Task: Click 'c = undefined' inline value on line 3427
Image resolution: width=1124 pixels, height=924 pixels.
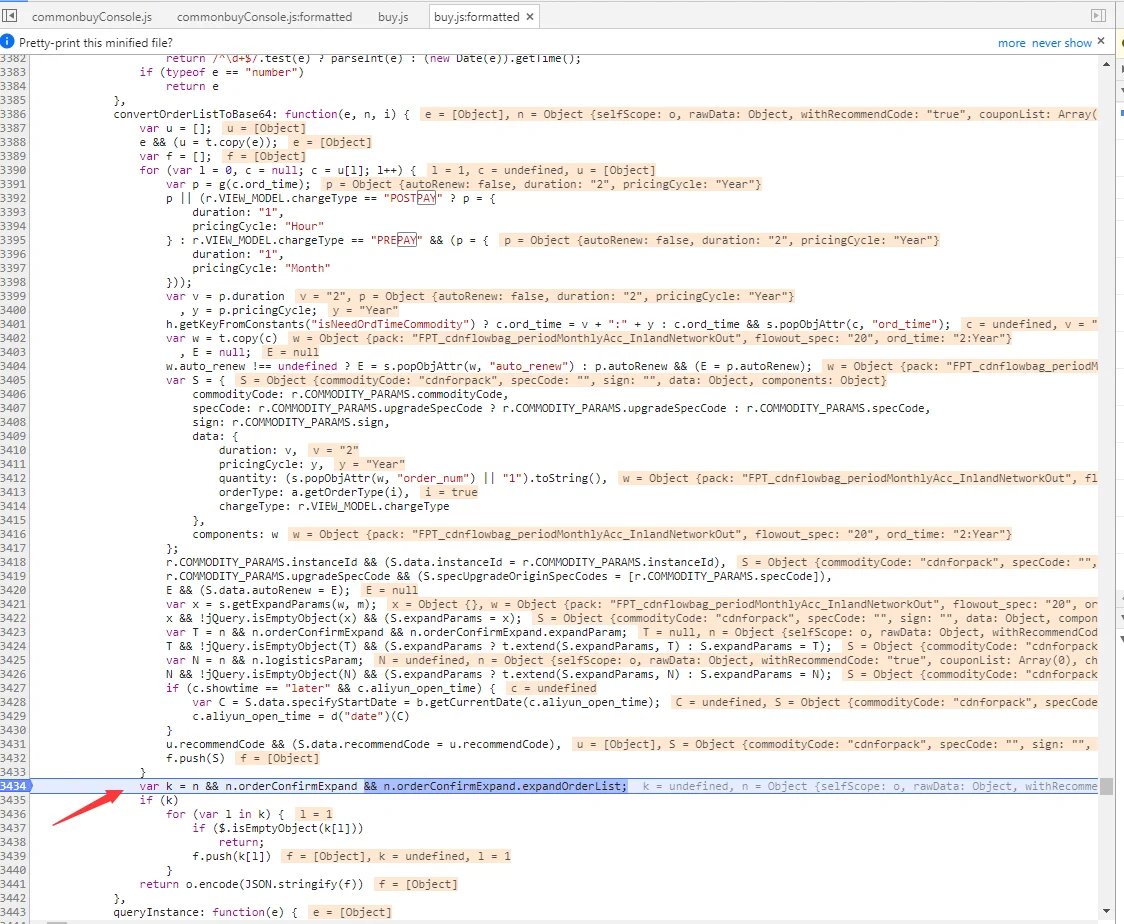Action: (x=553, y=688)
